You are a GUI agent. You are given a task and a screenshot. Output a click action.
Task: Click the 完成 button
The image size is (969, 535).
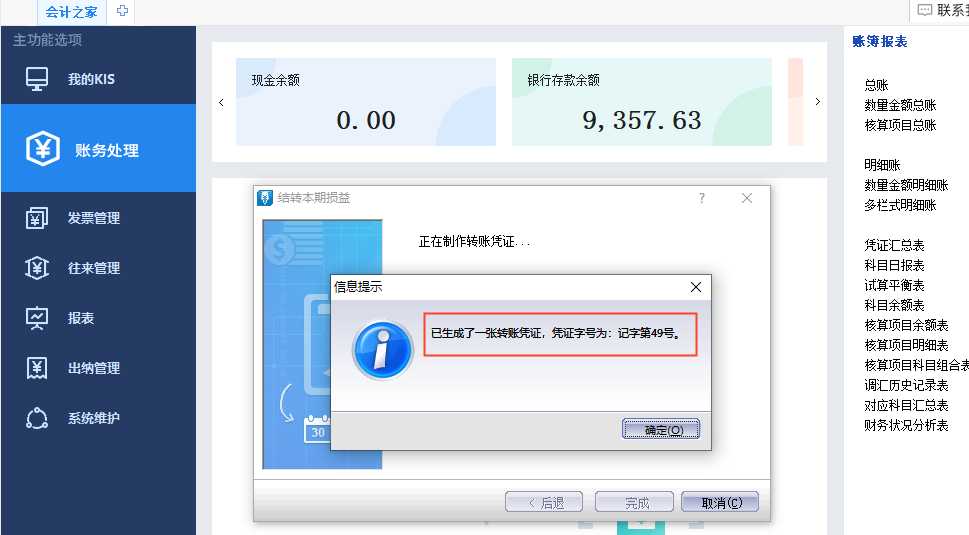coord(634,502)
